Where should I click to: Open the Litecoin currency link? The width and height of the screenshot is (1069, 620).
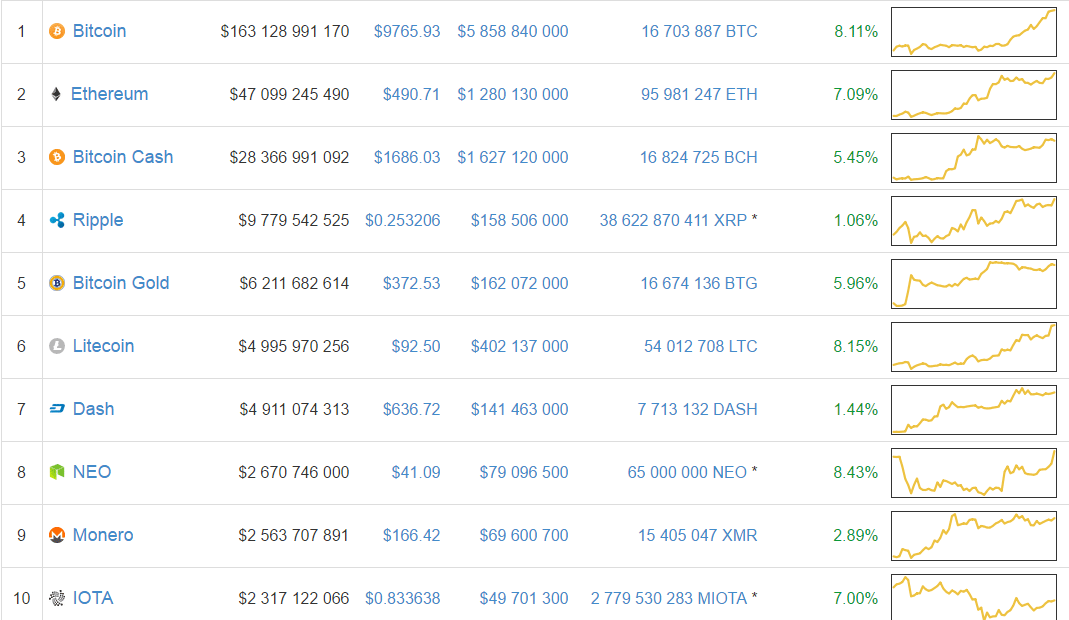click(104, 346)
